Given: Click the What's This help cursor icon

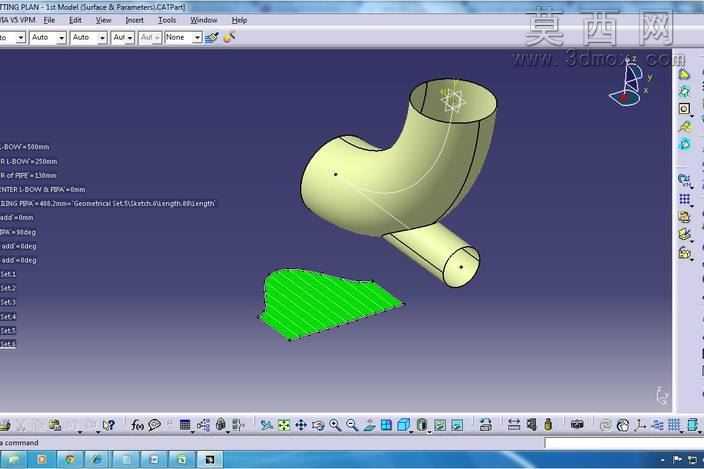Looking at the screenshot, I should (109, 425).
